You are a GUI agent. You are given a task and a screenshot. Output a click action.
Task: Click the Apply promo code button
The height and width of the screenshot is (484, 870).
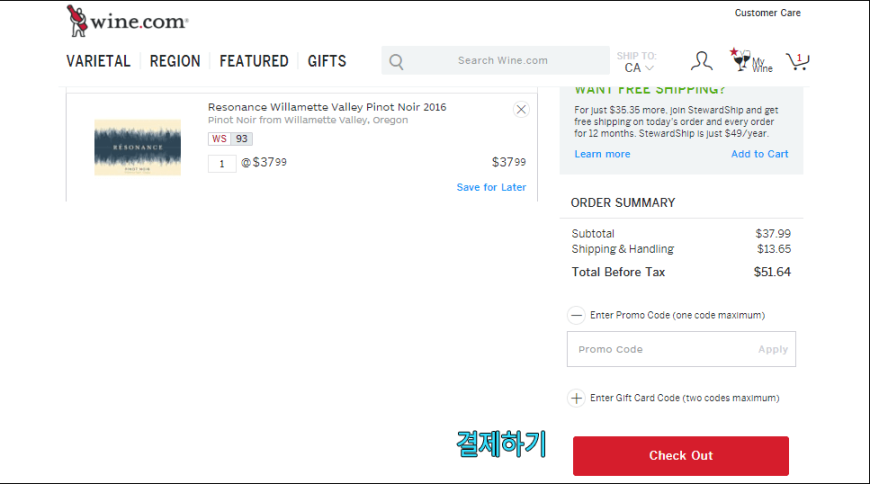(773, 349)
